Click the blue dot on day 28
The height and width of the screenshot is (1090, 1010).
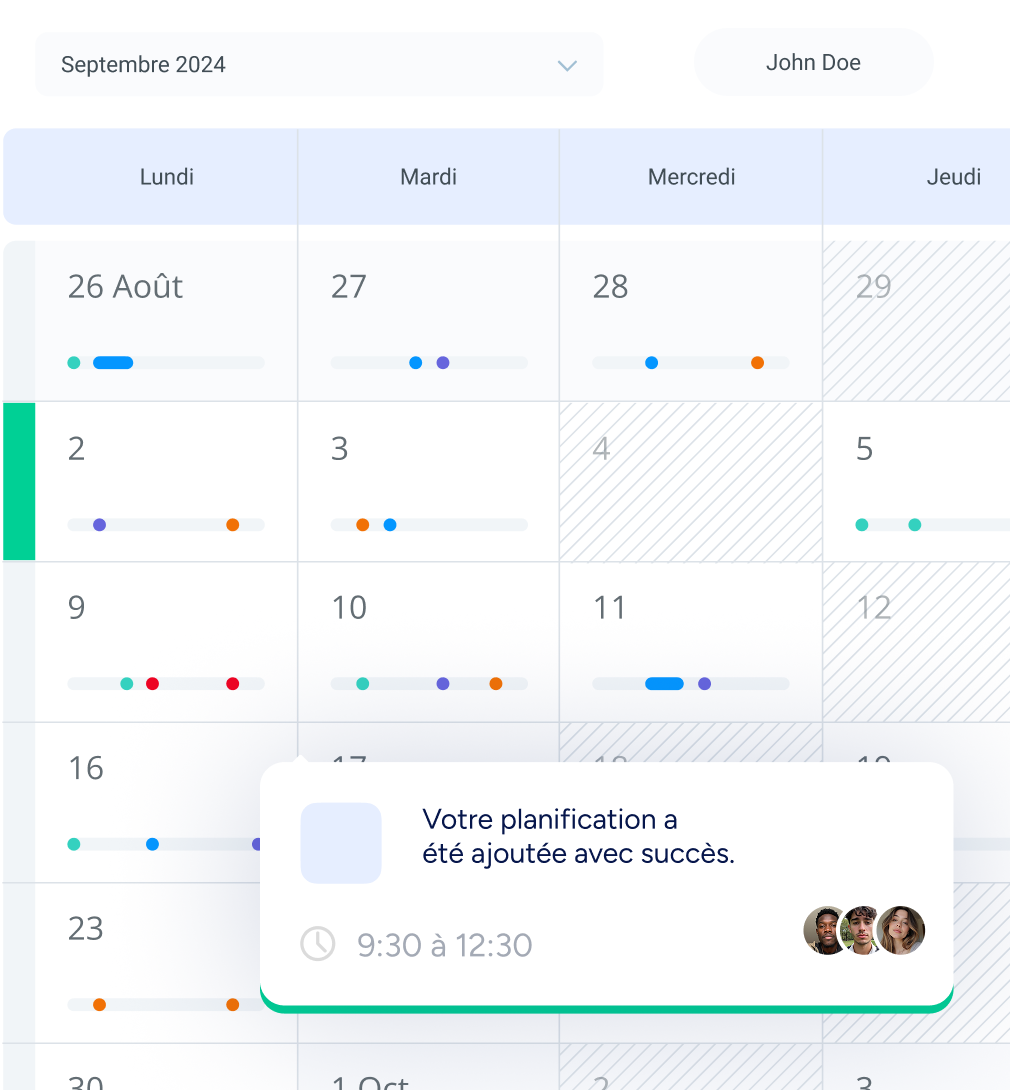coord(651,363)
